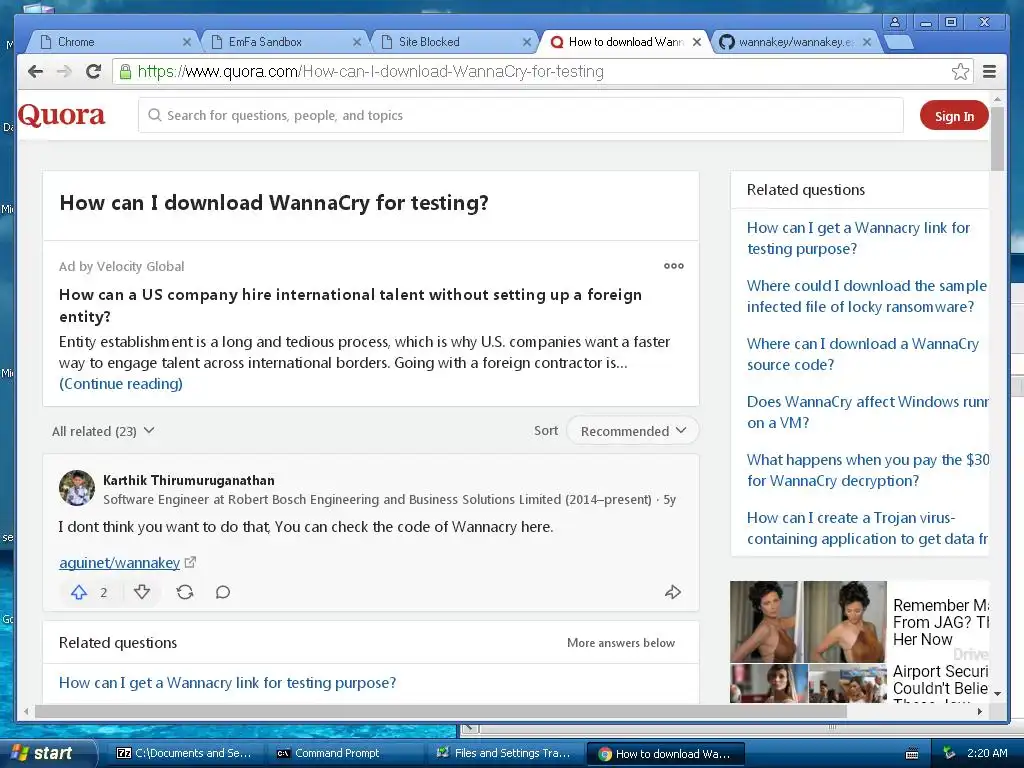The height and width of the screenshot is (768, 1024).
Task: Click the scroll down arrow button
Action: pos(997,694)
